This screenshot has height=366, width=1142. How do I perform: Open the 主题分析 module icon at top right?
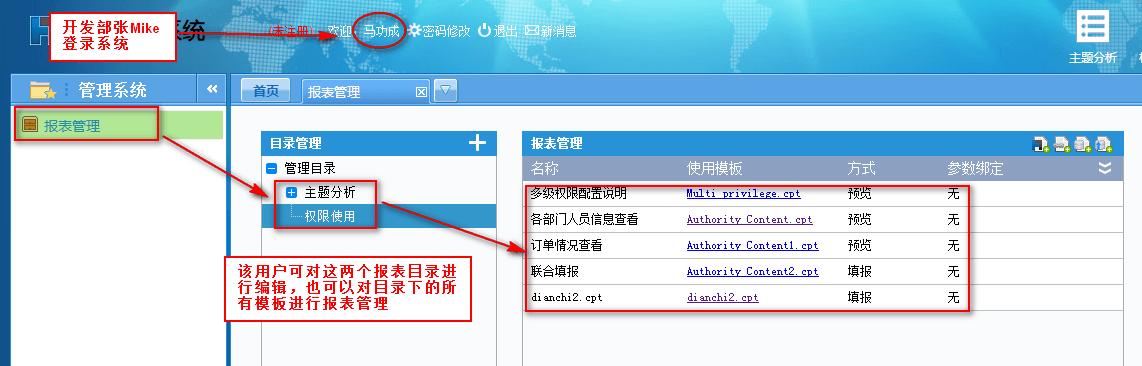tap(1092, 28)
